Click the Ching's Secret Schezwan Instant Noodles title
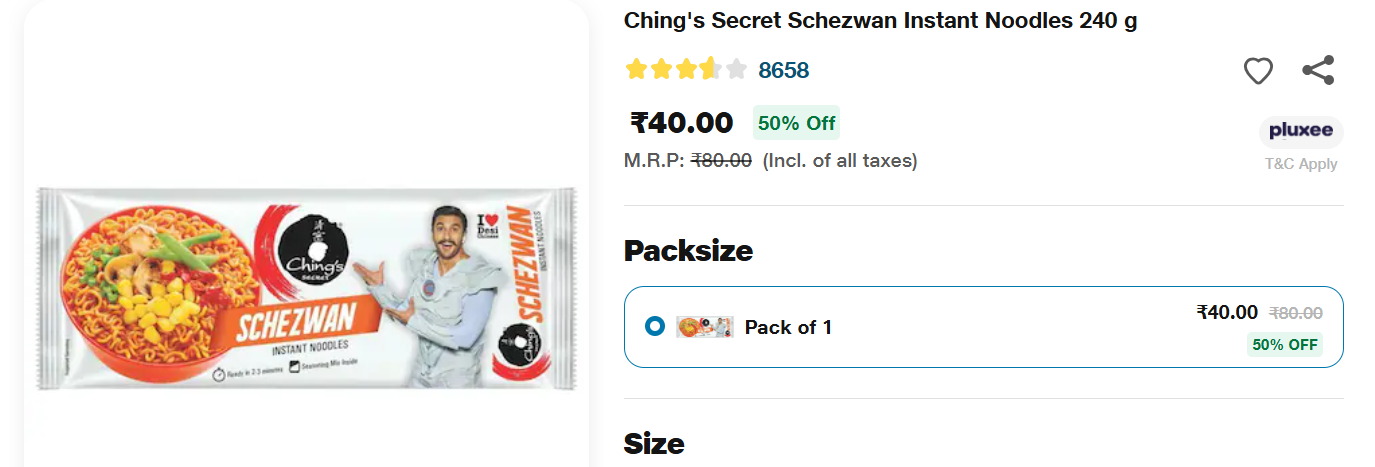The height and width of the screenshot is (467, 1375). click(880, 20)
